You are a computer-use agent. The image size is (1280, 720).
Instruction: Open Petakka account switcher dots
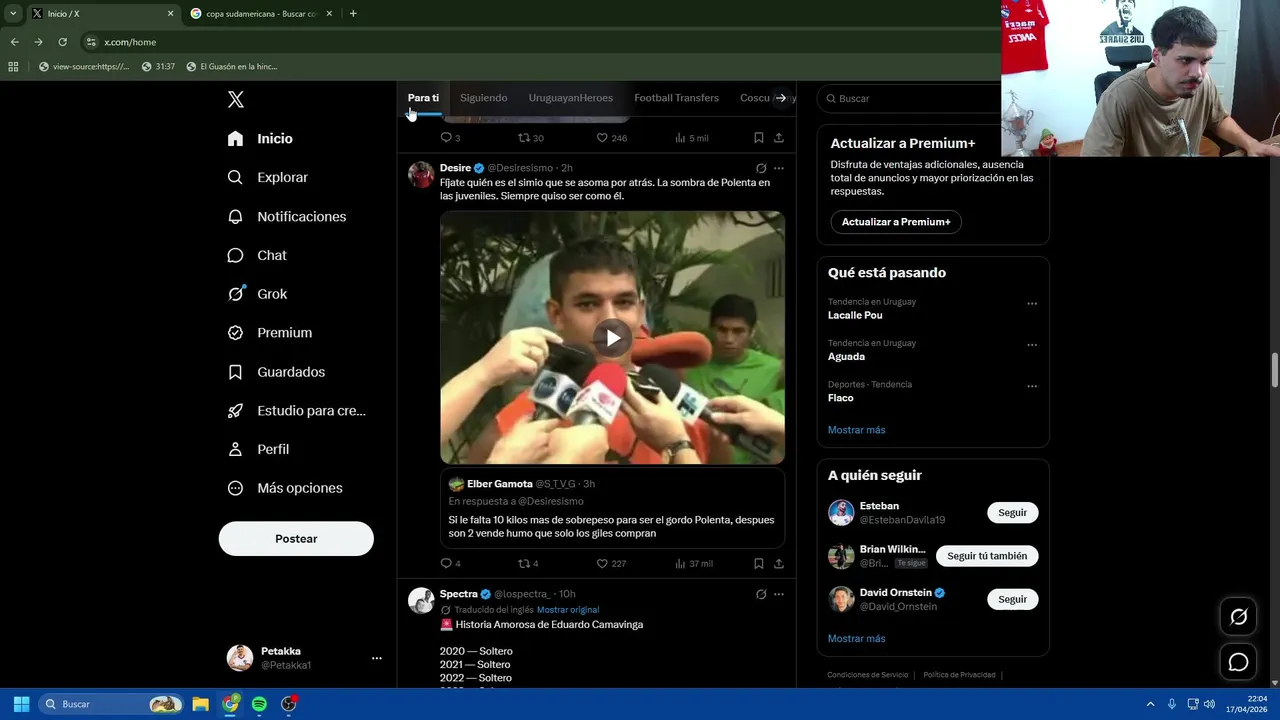377,658
